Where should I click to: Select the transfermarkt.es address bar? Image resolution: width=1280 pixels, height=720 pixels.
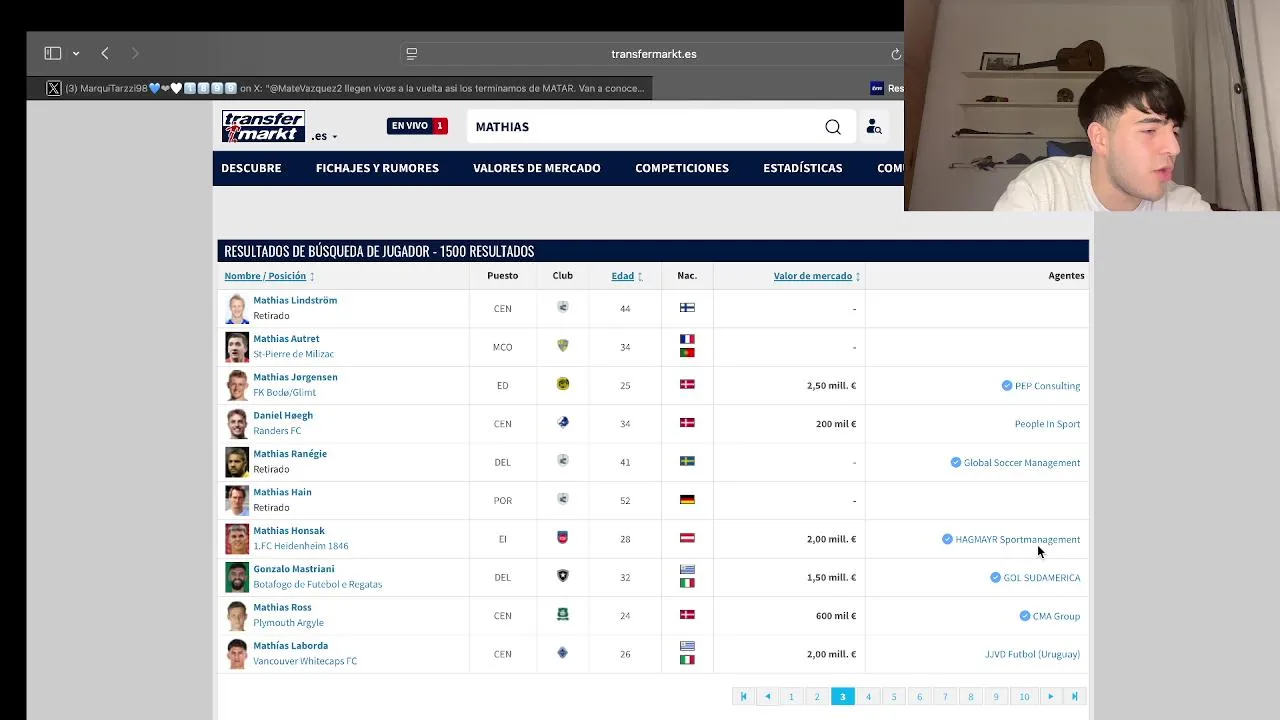(x=653, y=54)
